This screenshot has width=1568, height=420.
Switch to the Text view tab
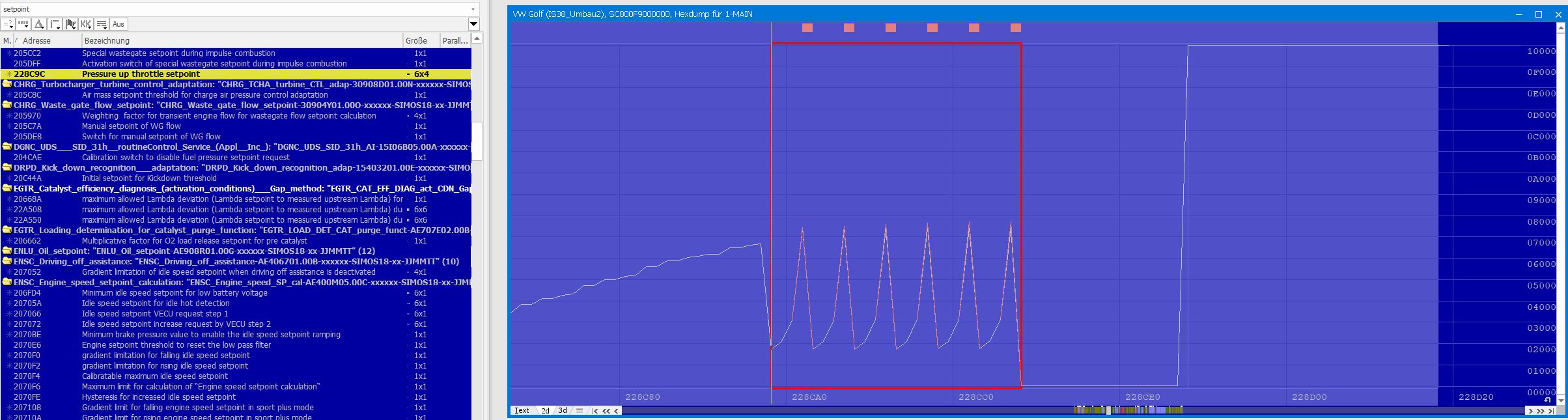522,411
